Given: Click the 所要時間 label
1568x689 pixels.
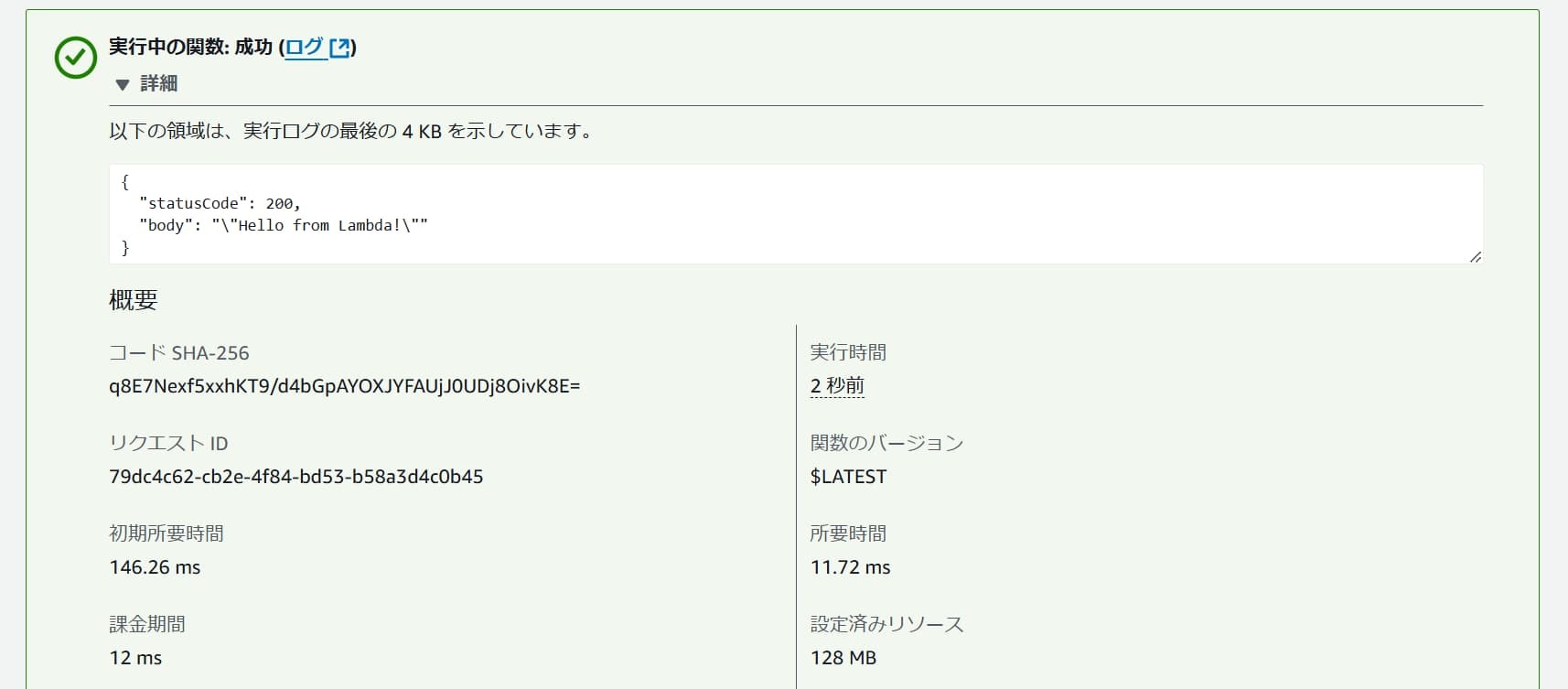Looking at the screenshot, I should point(848,533).
